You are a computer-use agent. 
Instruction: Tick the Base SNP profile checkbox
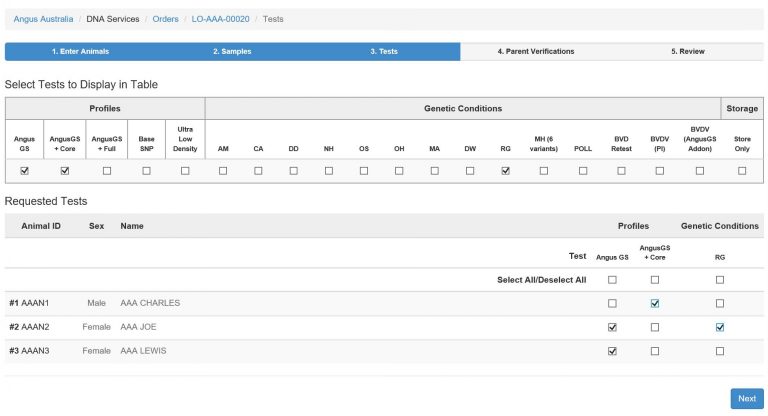[x=146, y=171]
